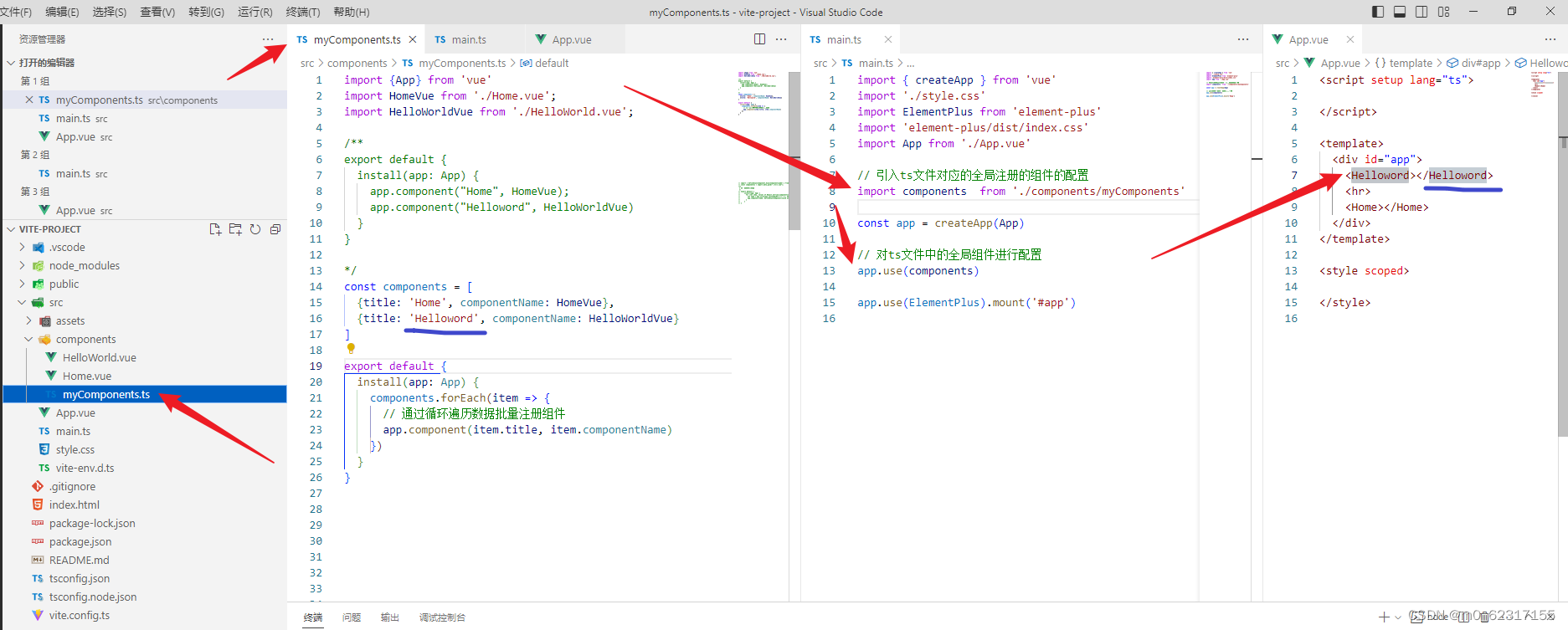The height and width of the screenshot is (630, 1568).
Task: Open explorer panel more actions (ellipsis)
Action: point(268,39)
